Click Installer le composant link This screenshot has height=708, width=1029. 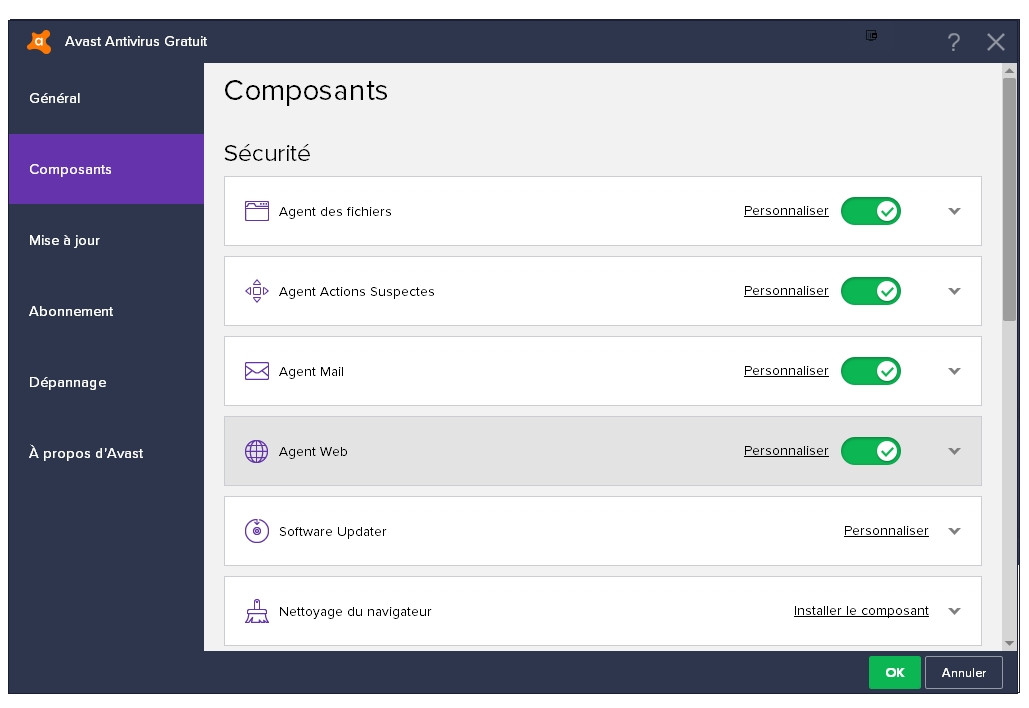point(861,611)
